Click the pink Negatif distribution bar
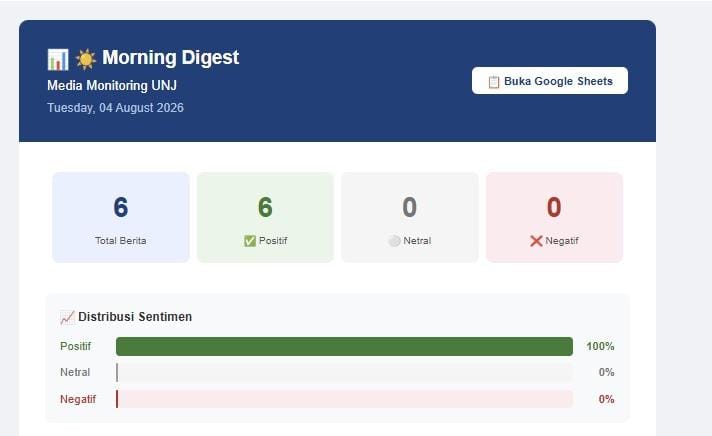The image size is (712, 436). coord(344,399)
